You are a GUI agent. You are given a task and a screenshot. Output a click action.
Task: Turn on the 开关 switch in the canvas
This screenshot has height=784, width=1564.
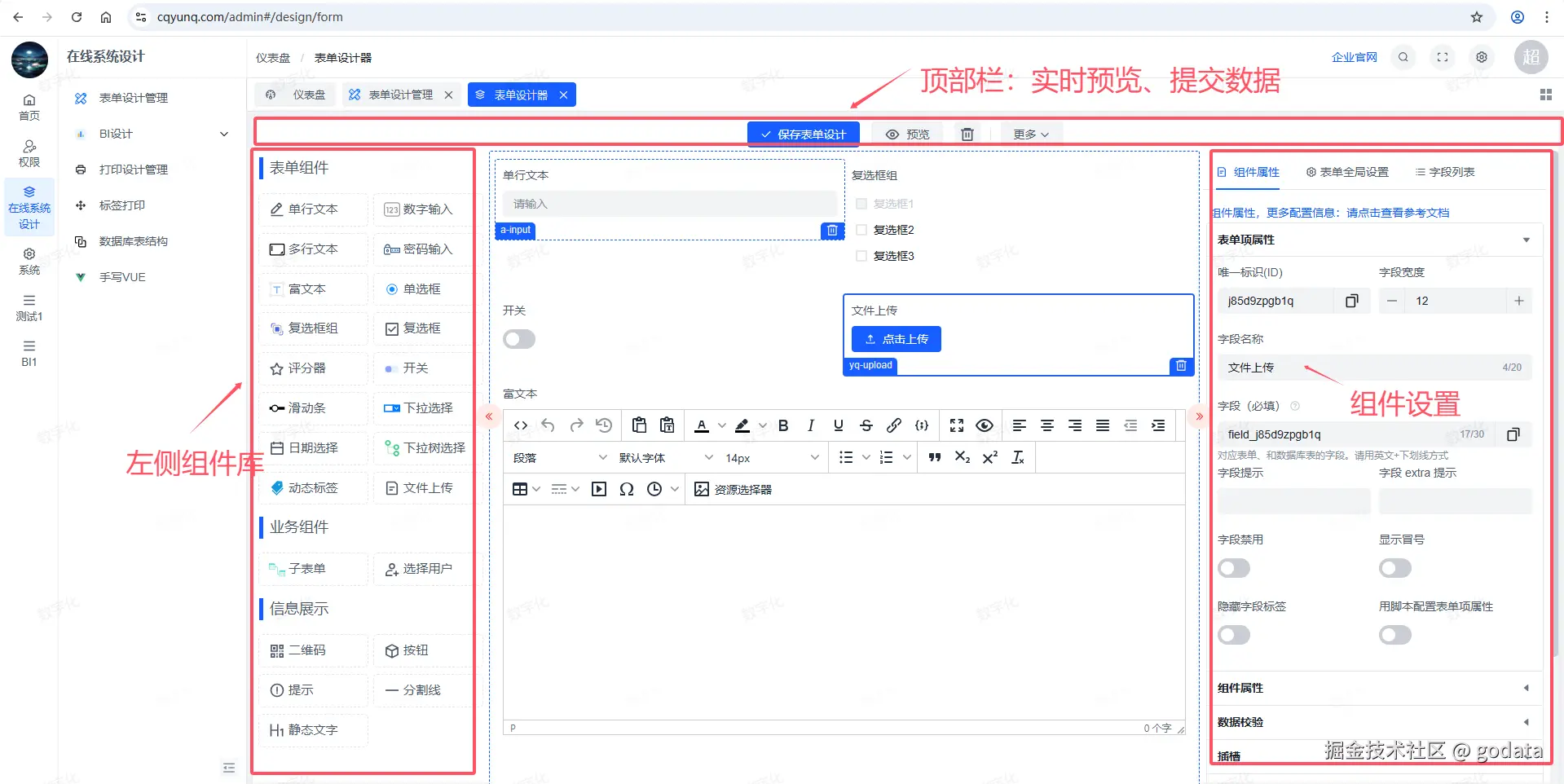519,339
